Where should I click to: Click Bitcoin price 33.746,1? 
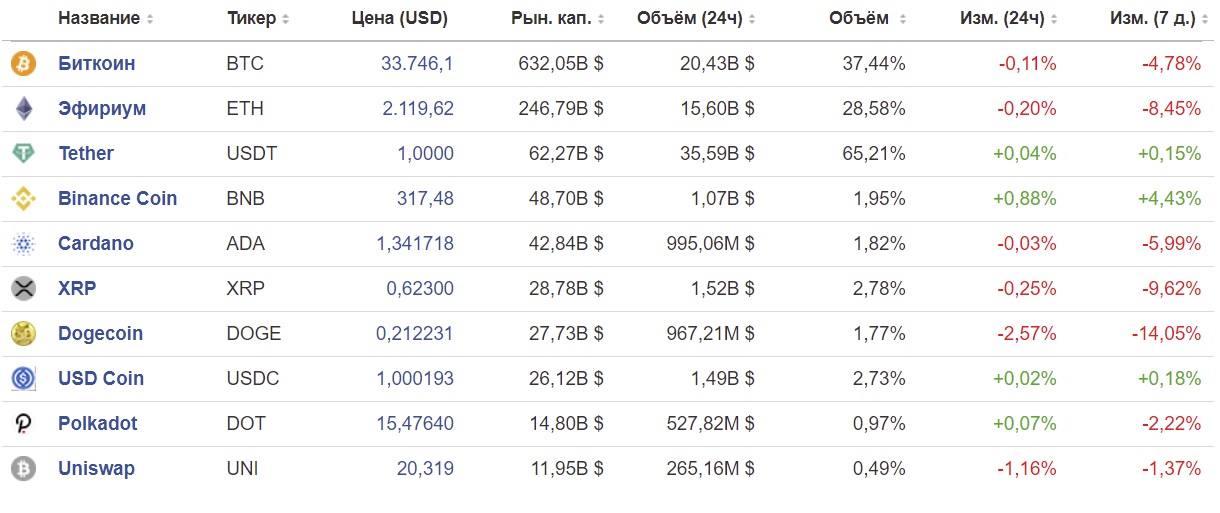417,64
